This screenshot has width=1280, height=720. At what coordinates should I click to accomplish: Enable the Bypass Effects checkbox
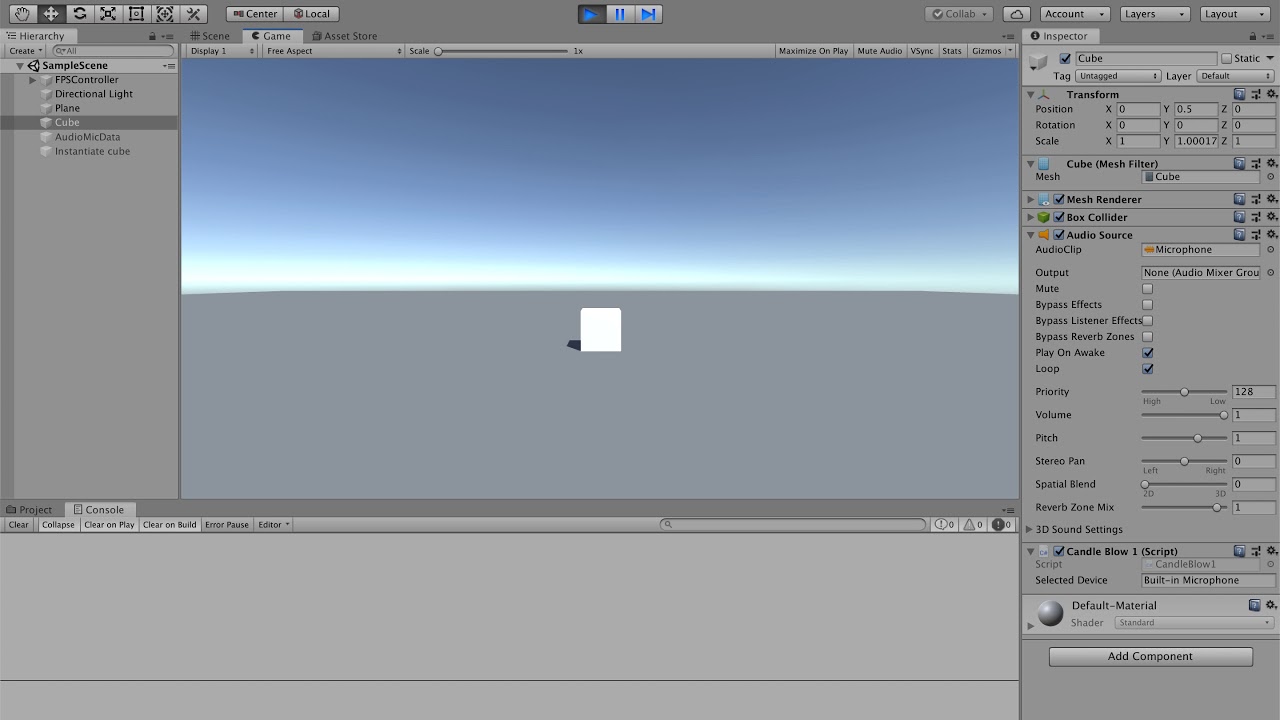(x=1148, y=305)
